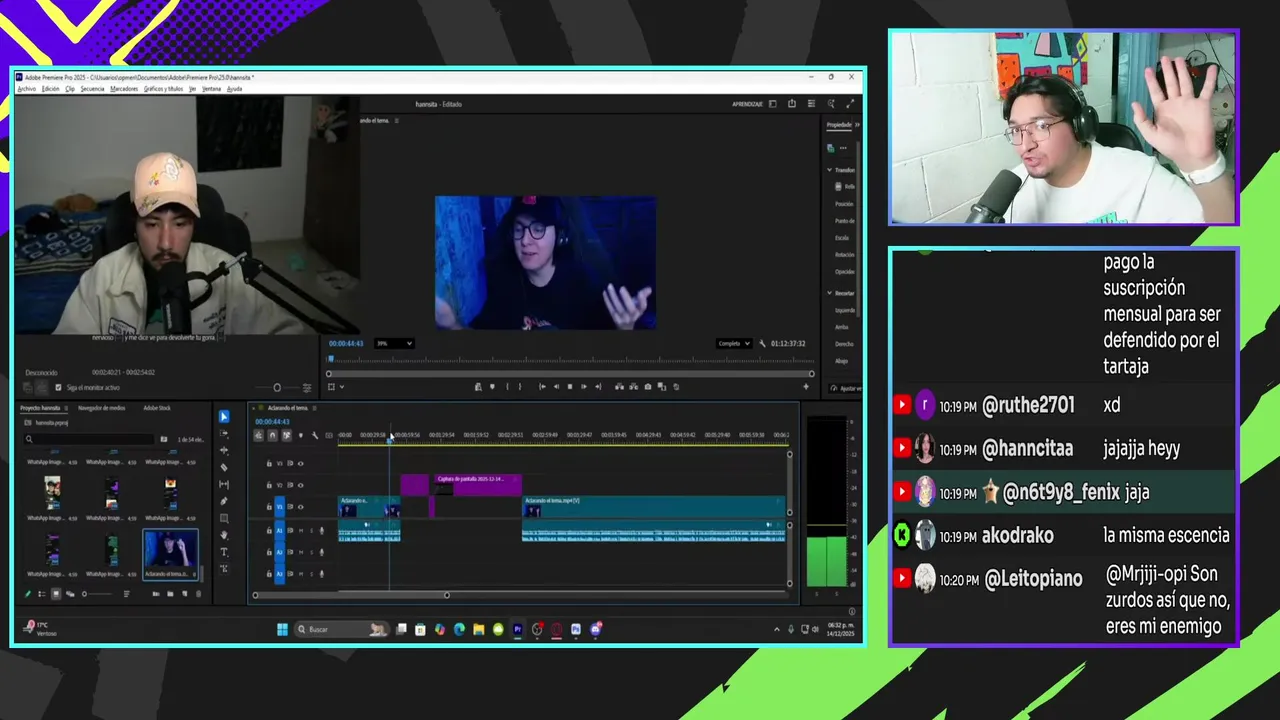Open Premiere Pro in the Windows taskbar
The width and height of the screenshot is (1280, 720).
517,629
